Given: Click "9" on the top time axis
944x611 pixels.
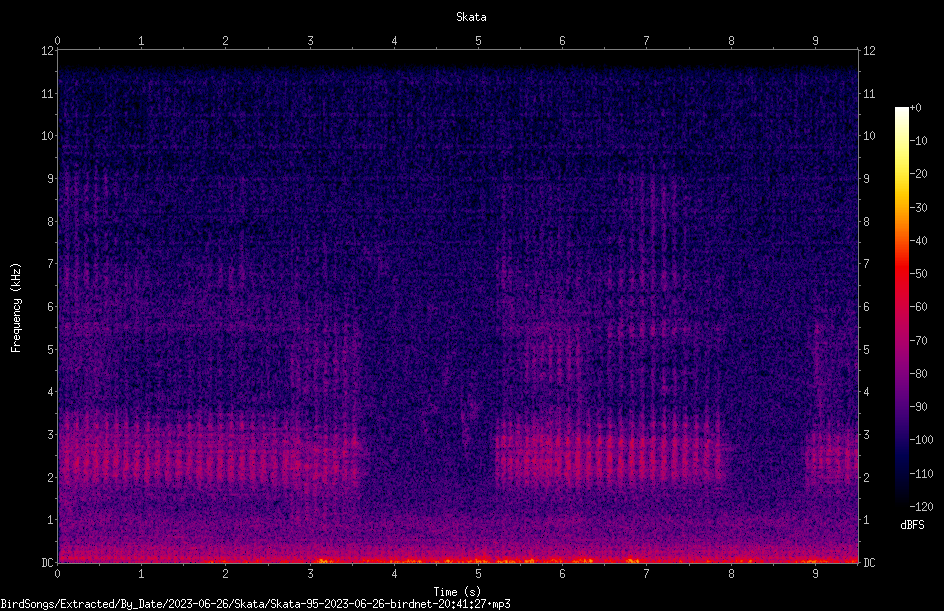Looking at the screenshot, I should coord(815,41).
